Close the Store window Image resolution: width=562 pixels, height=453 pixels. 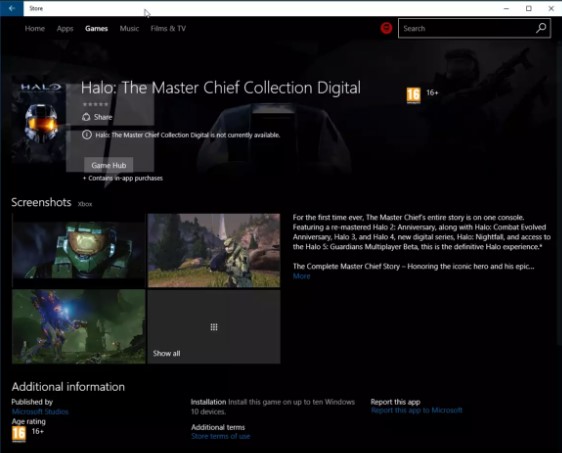pos(551,8)
